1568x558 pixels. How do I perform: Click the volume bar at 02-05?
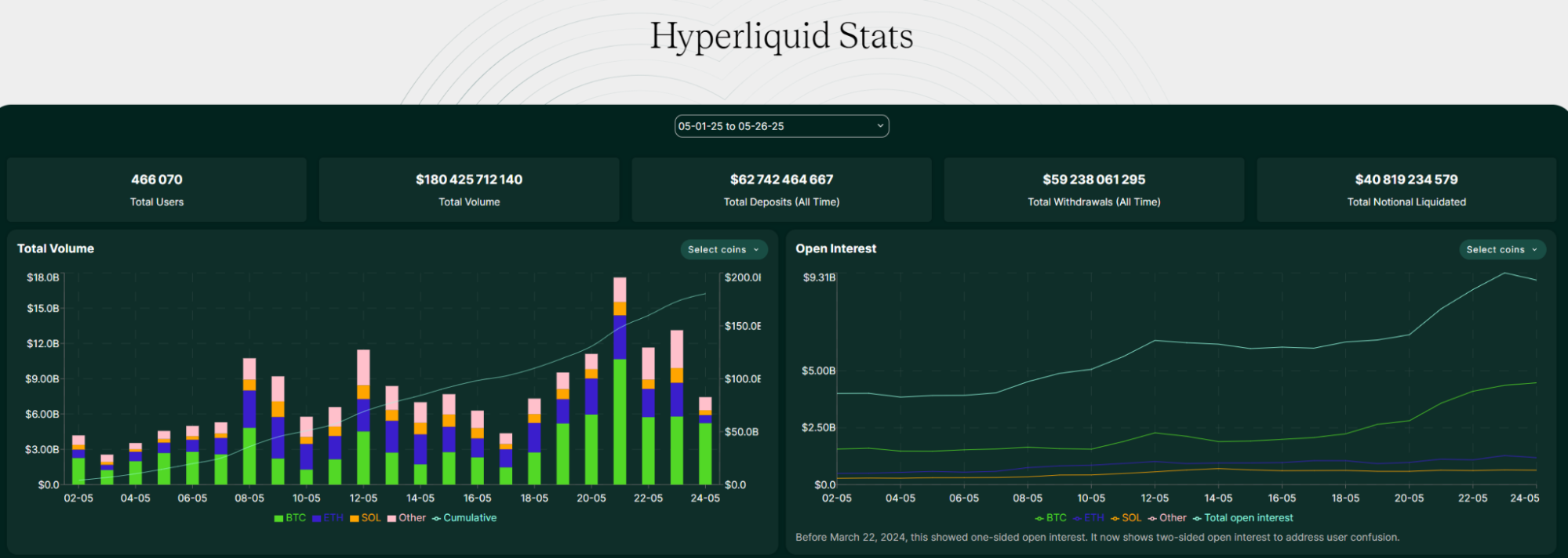[x=78, y=460]
